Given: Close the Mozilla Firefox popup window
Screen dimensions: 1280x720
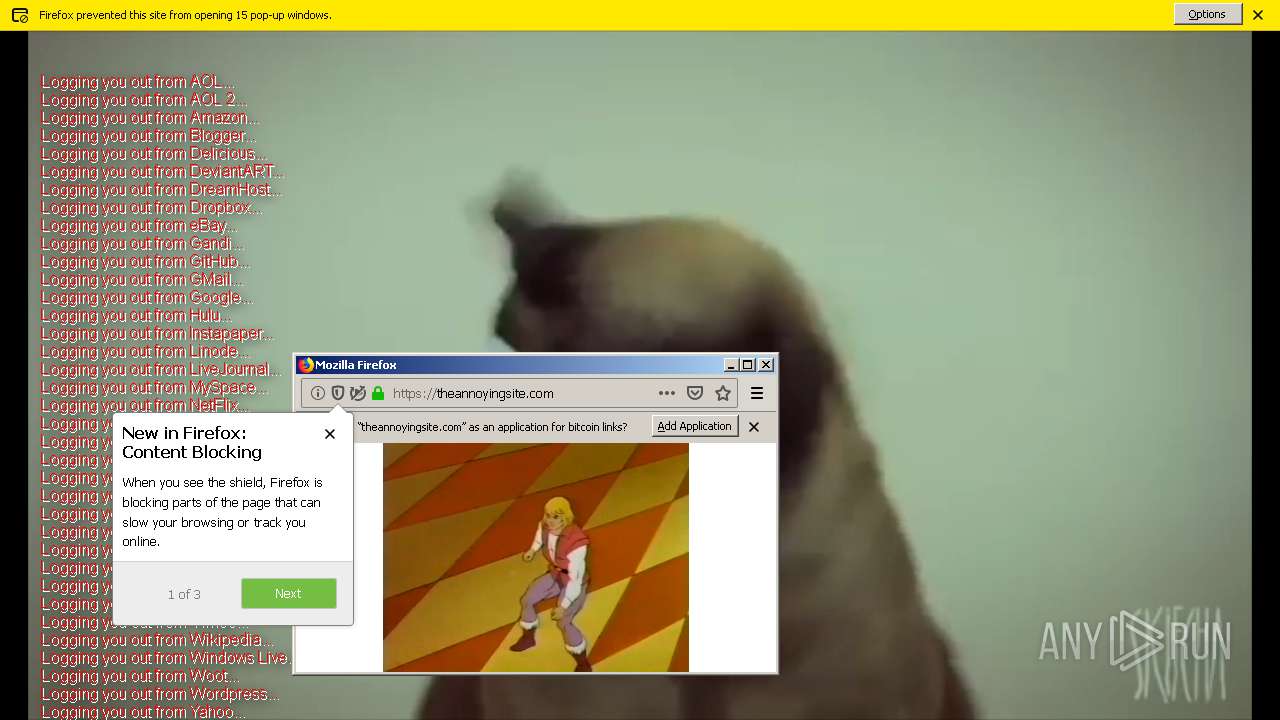Looking at the screenshot, I should tap(766, 365).
